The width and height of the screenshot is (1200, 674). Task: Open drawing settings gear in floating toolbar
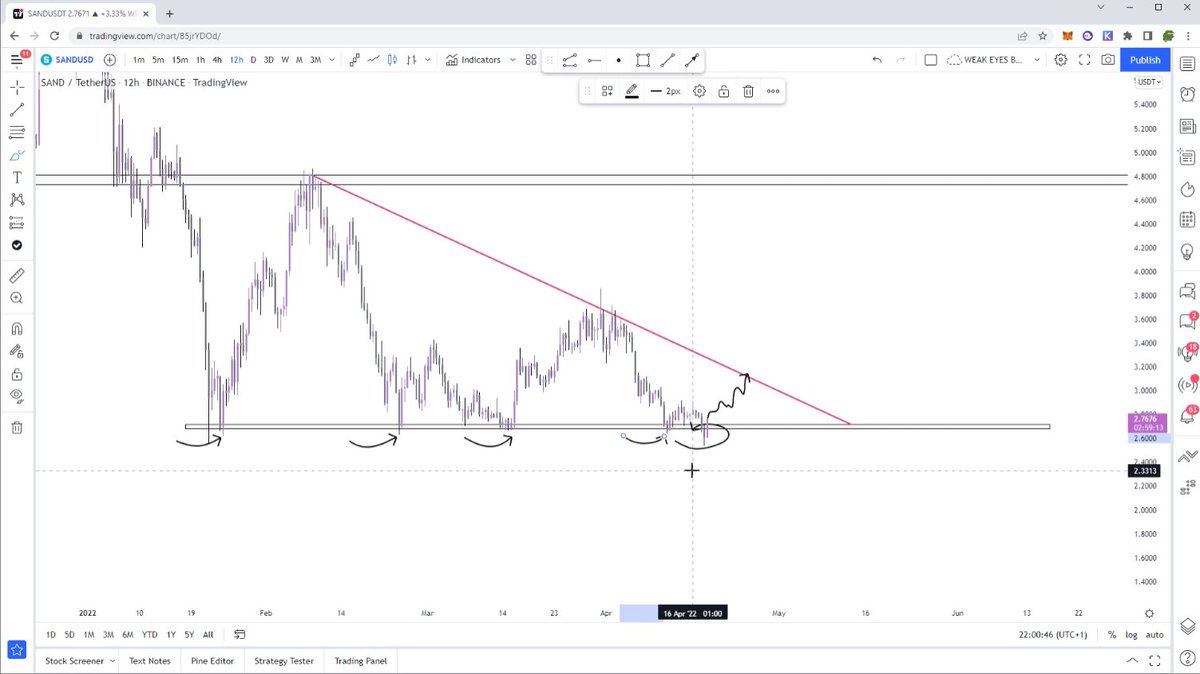click(x=699, y=91)
